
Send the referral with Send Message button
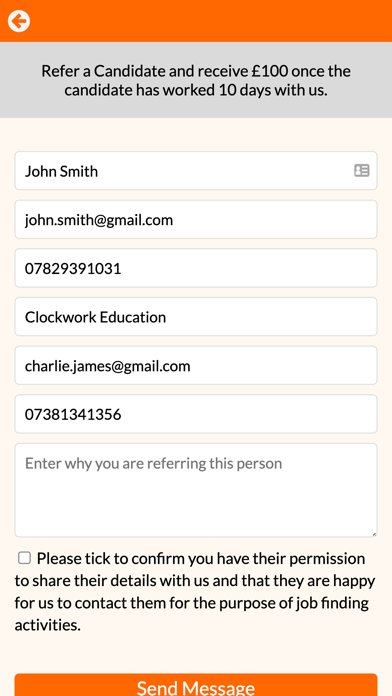196,685
